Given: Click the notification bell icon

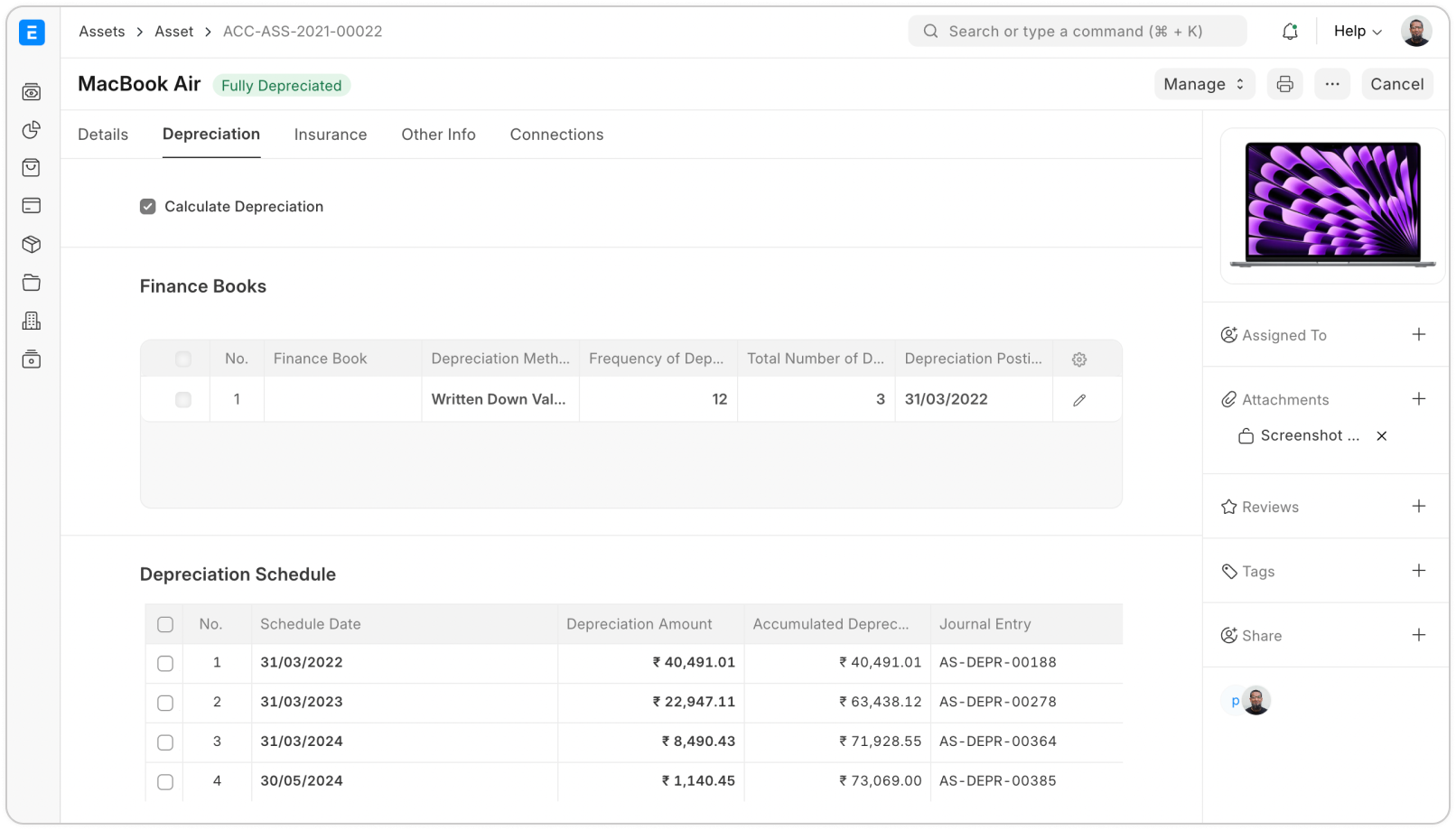Looking at the screenshot, I should click(x=1290, y=32).
